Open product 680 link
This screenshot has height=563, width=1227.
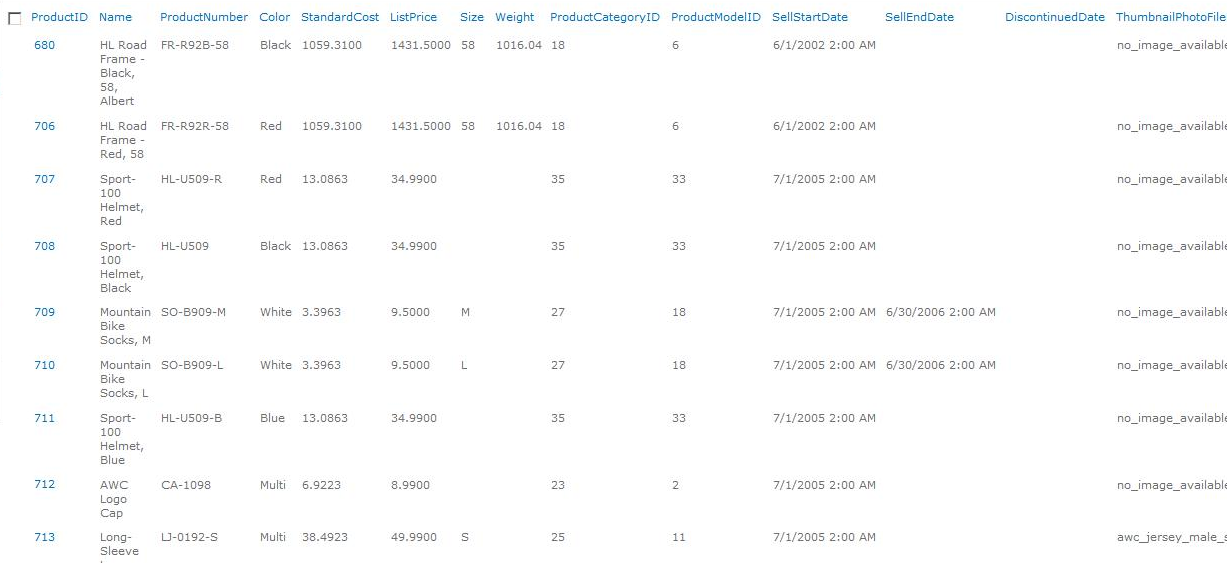point(45,45)
